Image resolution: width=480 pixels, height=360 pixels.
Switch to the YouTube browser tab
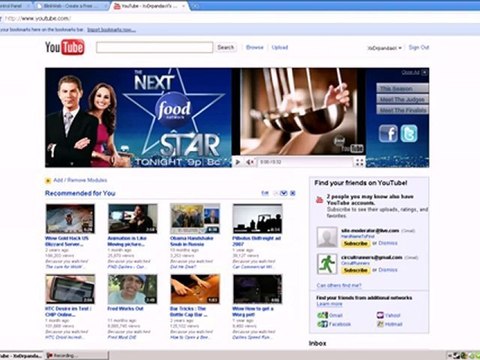pyautogui.click(x=149, y=6)
